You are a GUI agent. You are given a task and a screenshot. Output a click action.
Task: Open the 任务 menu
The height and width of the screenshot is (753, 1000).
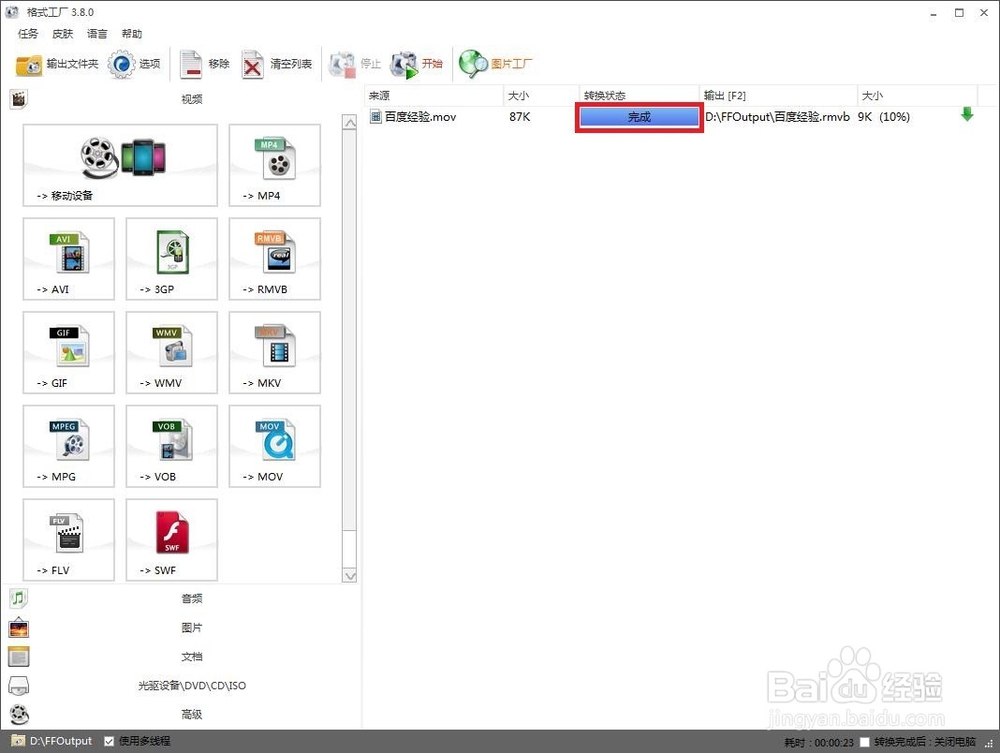pyautogui.click(x=28, y=34)
